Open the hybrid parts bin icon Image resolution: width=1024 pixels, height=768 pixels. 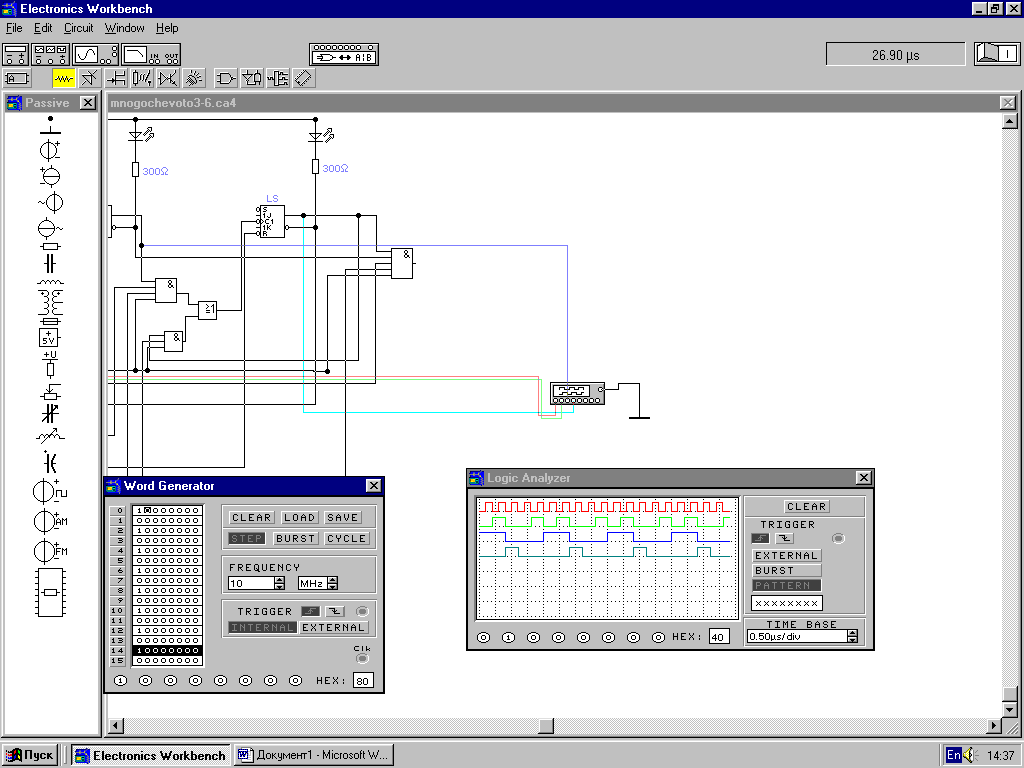pyautogui.click(x=168, y=79)
